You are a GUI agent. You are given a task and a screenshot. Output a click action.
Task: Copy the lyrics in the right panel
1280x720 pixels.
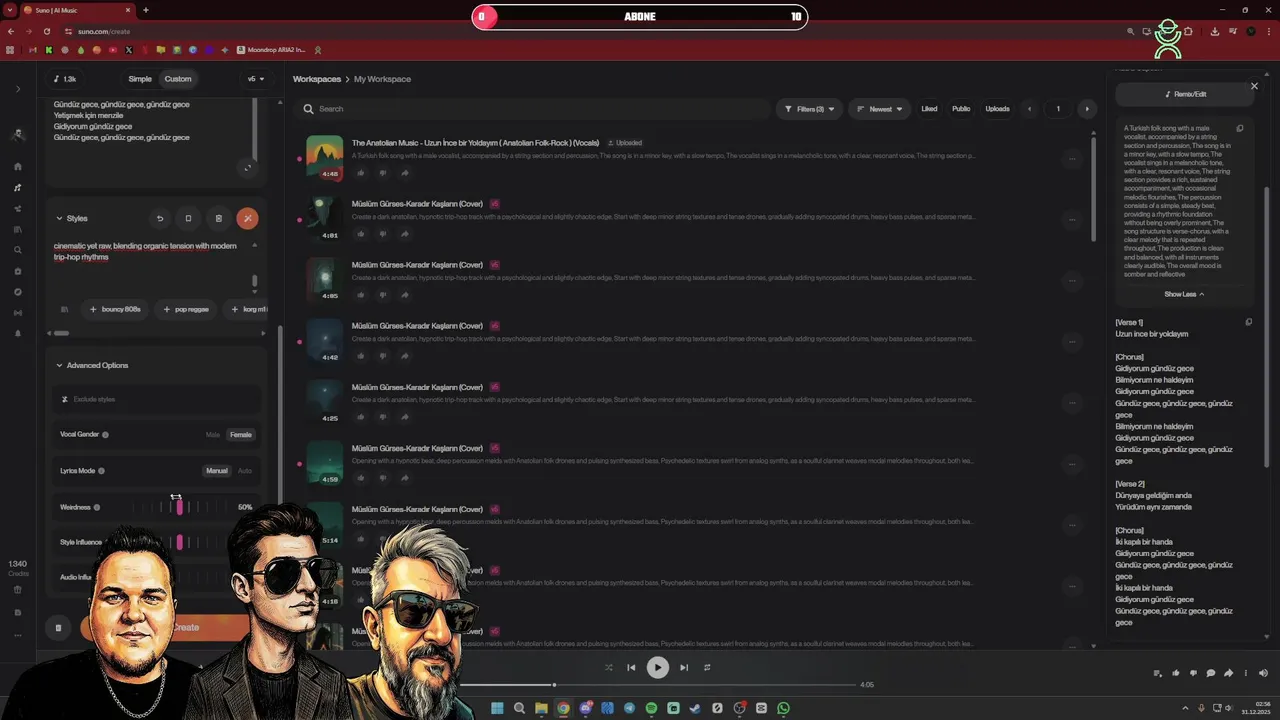tap(1248, 322)
